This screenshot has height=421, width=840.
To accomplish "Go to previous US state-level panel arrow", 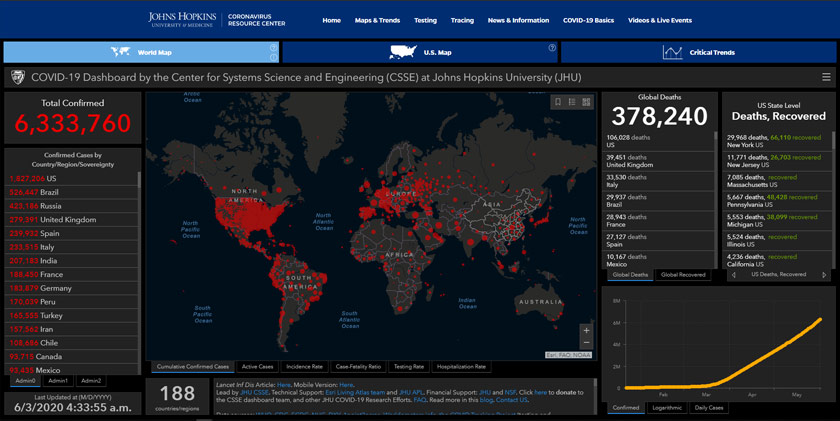I will pyautogui.click(x=733, y=275).
